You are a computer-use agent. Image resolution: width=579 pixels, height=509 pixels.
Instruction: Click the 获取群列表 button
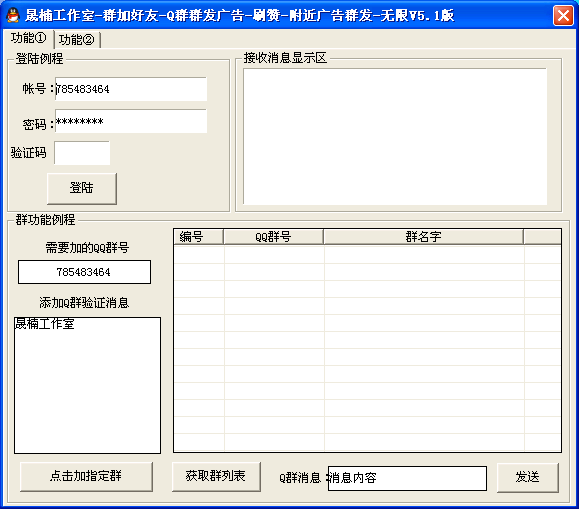pos(216,476)
